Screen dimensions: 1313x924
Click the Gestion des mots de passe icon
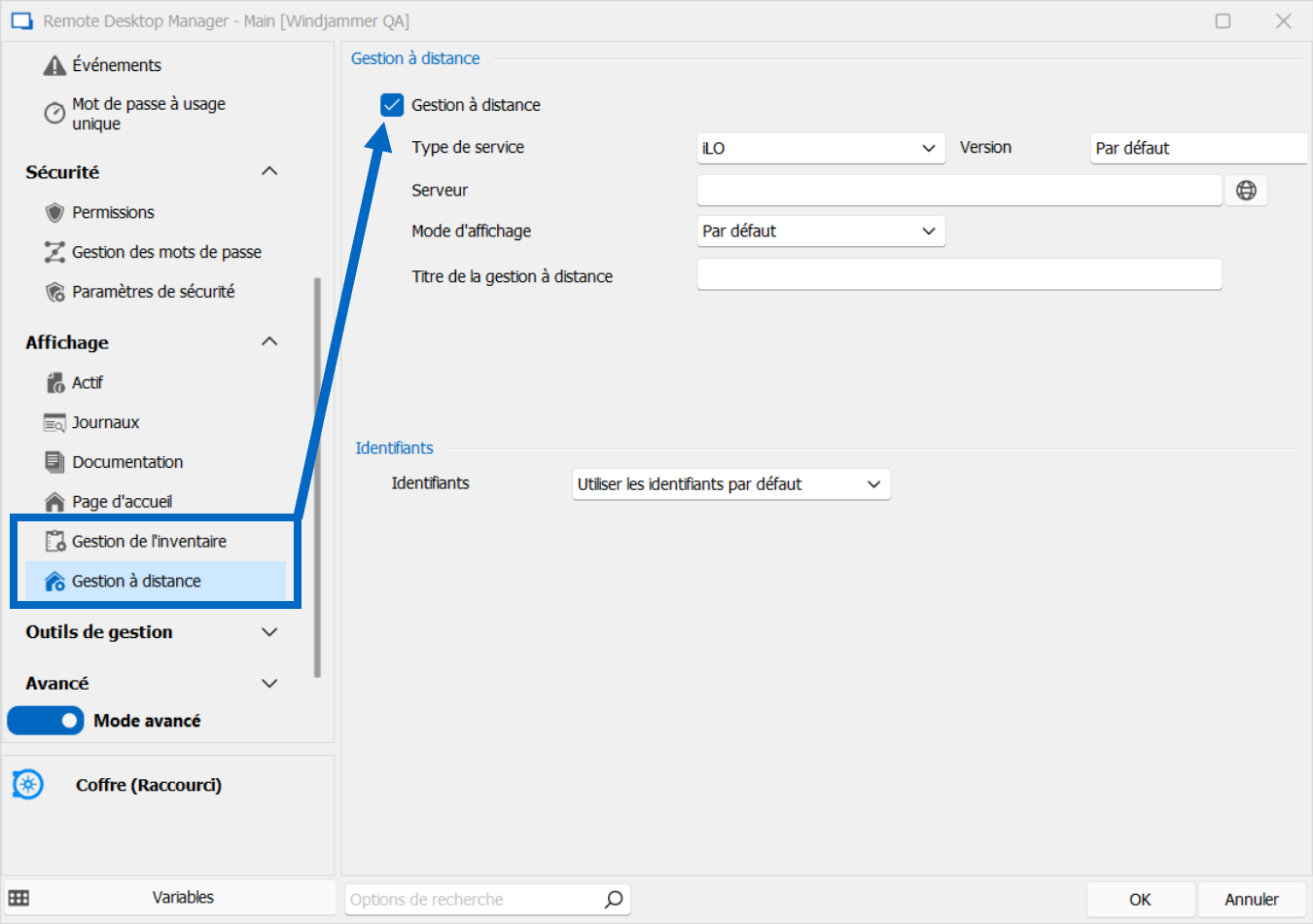click(55, 252)
